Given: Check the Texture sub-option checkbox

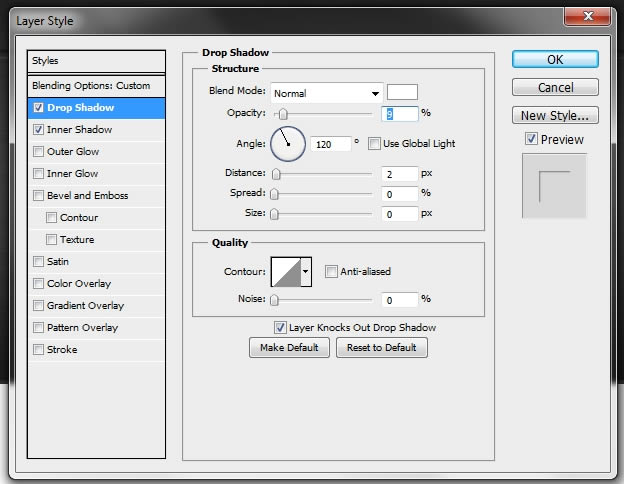Looking at the screenshot, I should (x=51, y=239).
